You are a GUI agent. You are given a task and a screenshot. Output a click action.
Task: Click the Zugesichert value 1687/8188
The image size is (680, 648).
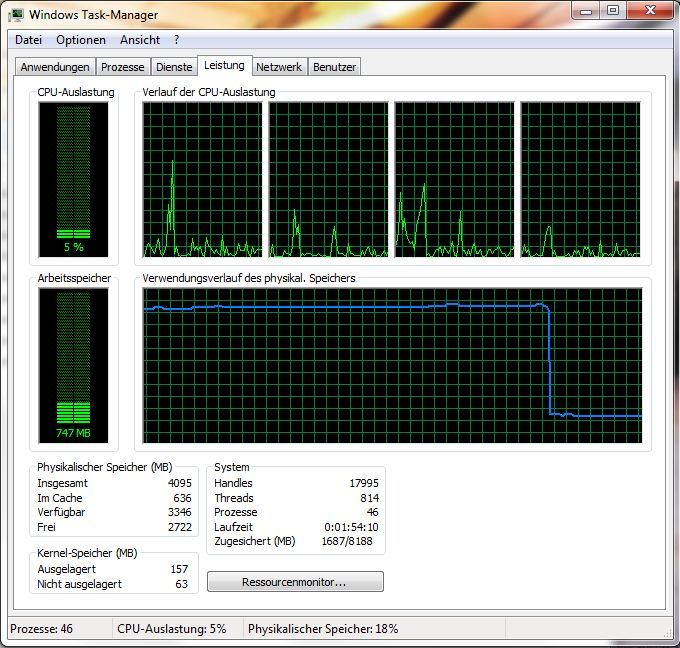(x=347, y=541)
